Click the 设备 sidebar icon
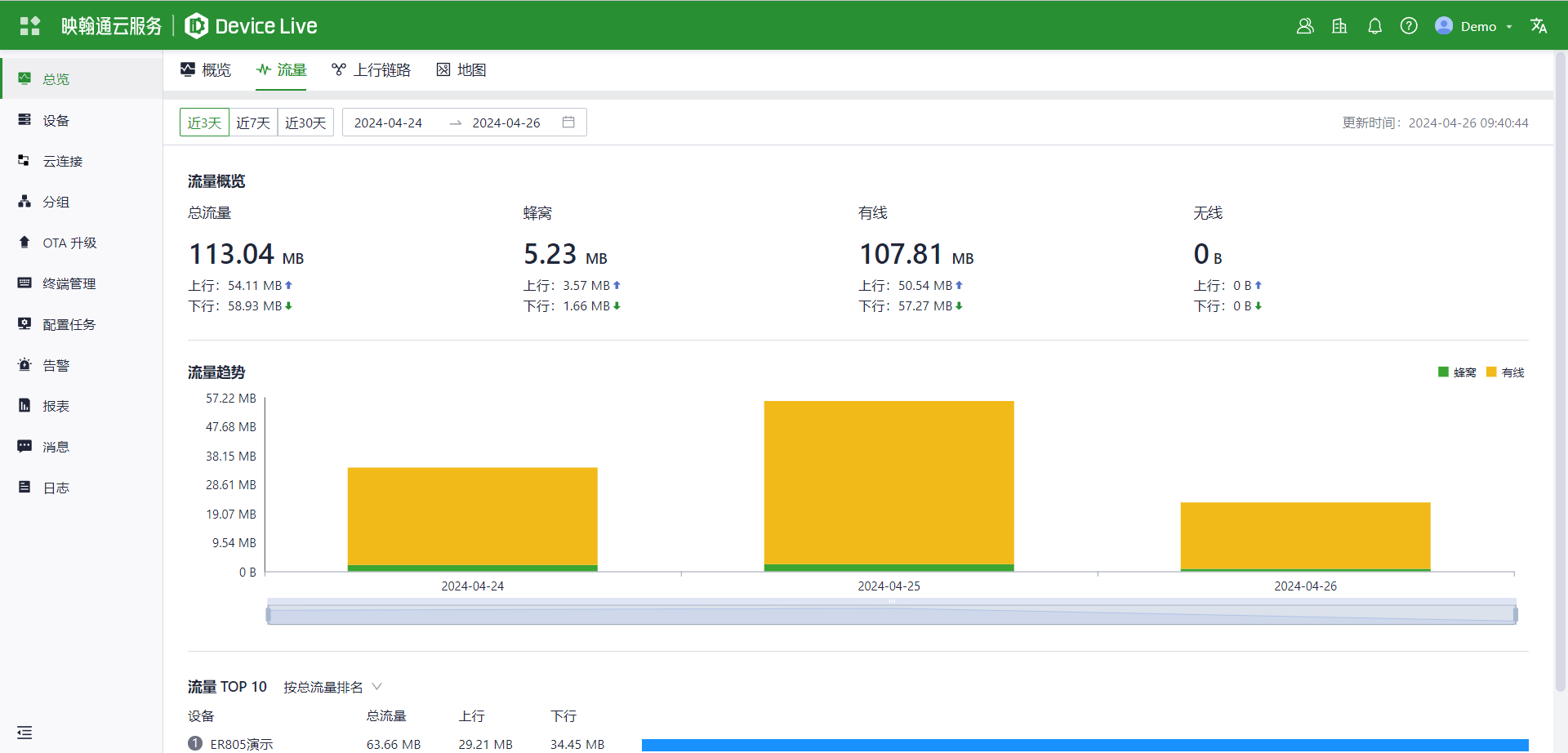 (x=24, y=120)
